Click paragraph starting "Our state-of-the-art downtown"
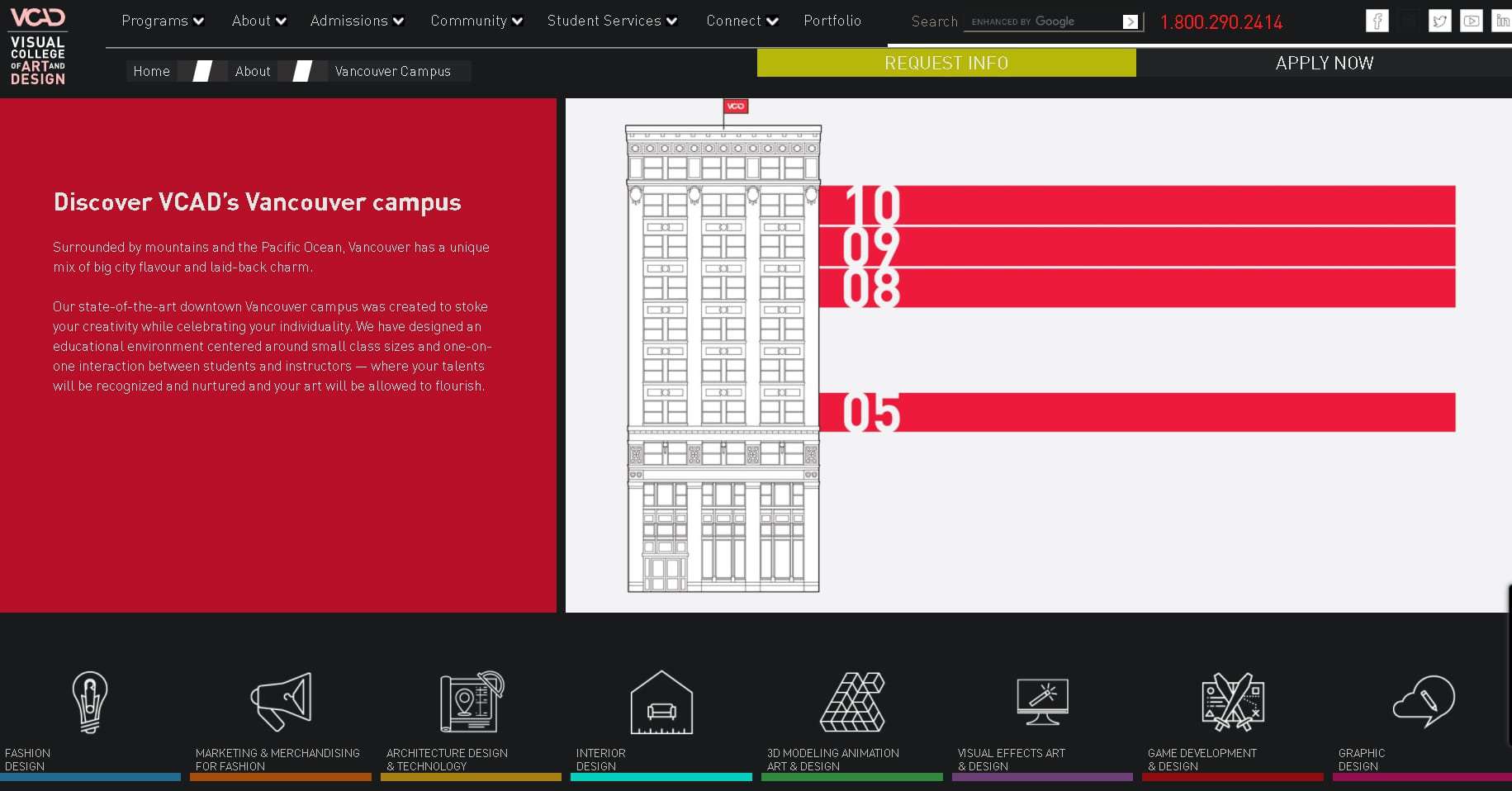The height and width of the screenshot is (791, 1512). coord(272,346)
